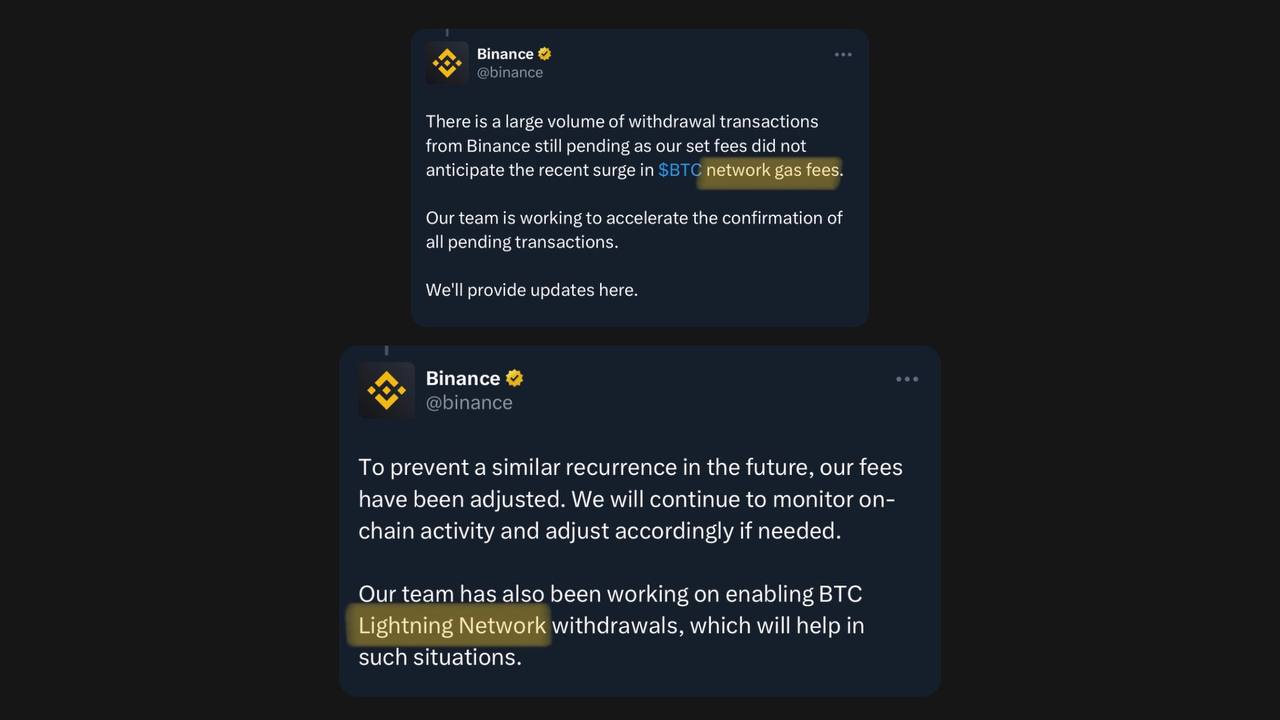Viewport: 1280px width, 720px height.
Task: Click the "We'll provide updates here." line
Action: click(531, 290)
